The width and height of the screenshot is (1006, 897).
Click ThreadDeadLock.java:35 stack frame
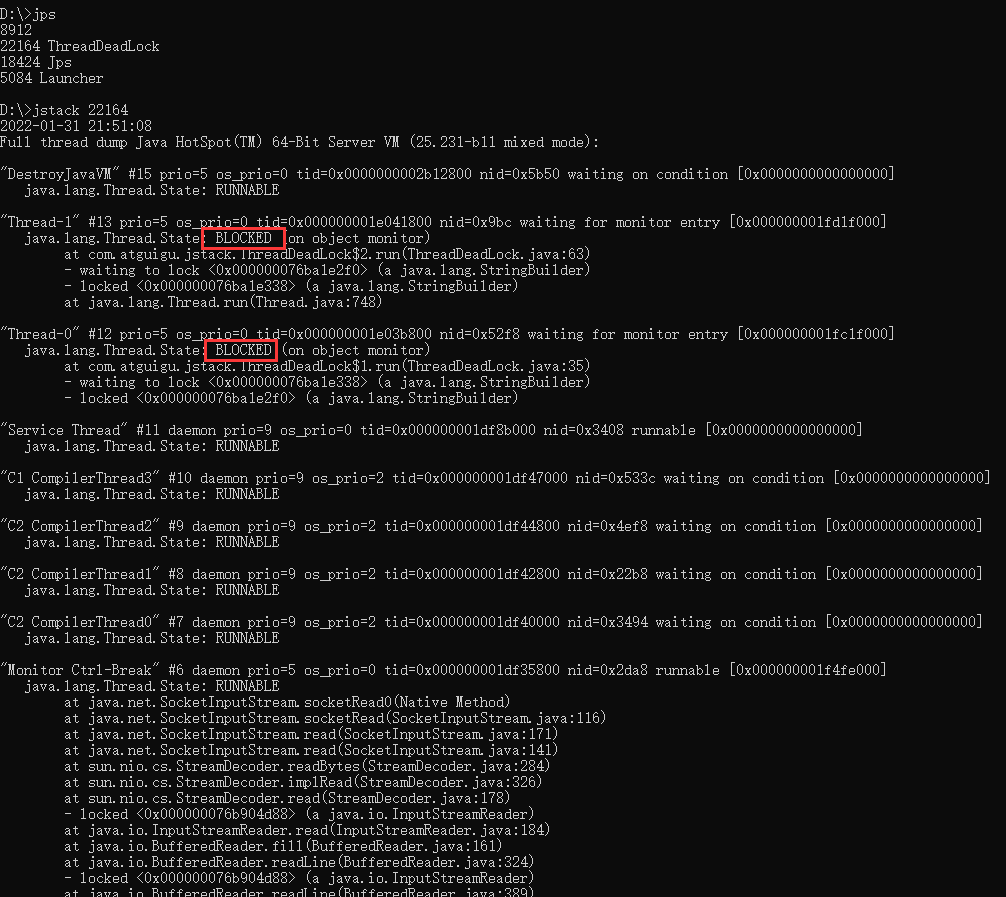pos(327,366)
